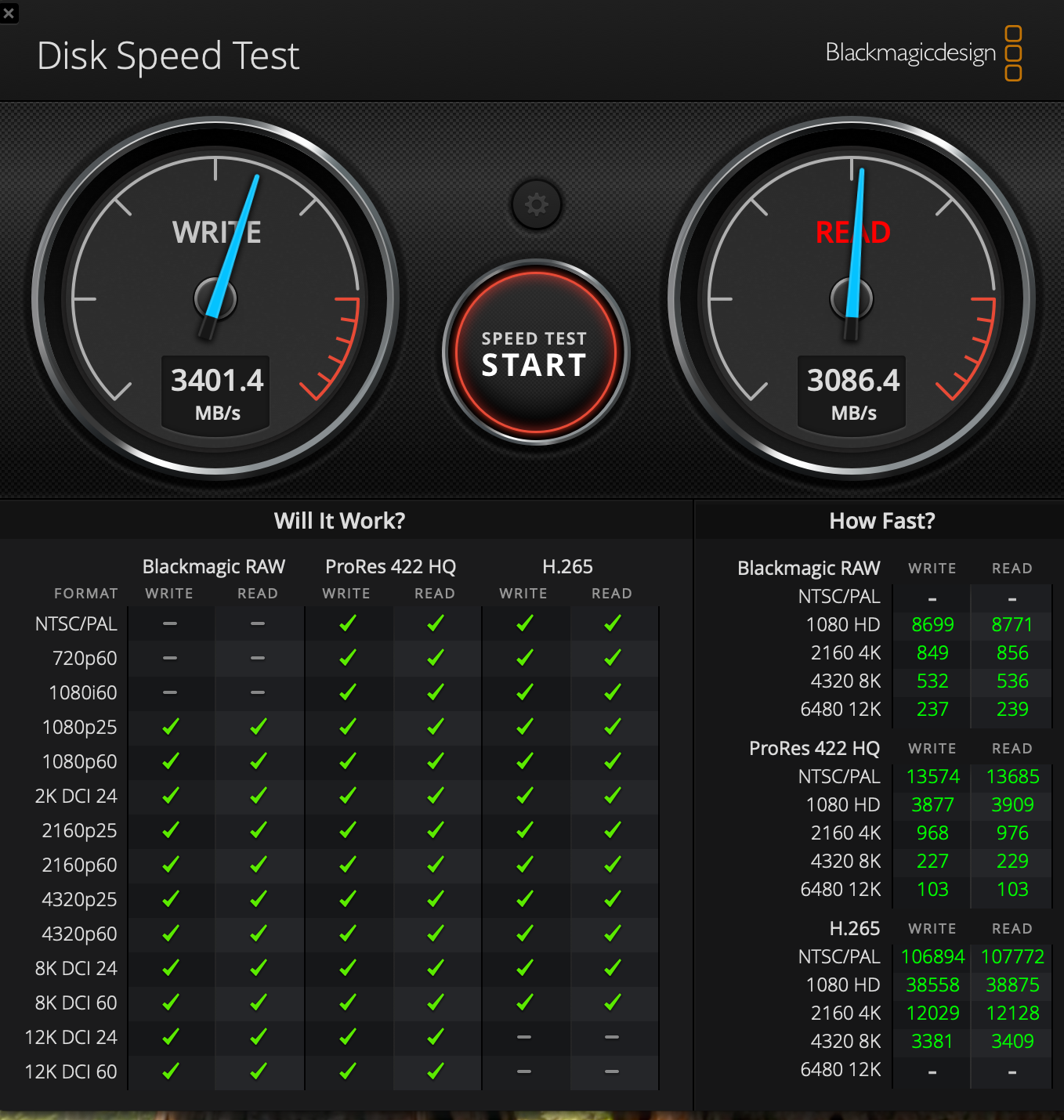Click Blackmagic RAW read checkmark for 8K DCI 24
This screenshot has width=1064, height=1120.
(258, 968)
